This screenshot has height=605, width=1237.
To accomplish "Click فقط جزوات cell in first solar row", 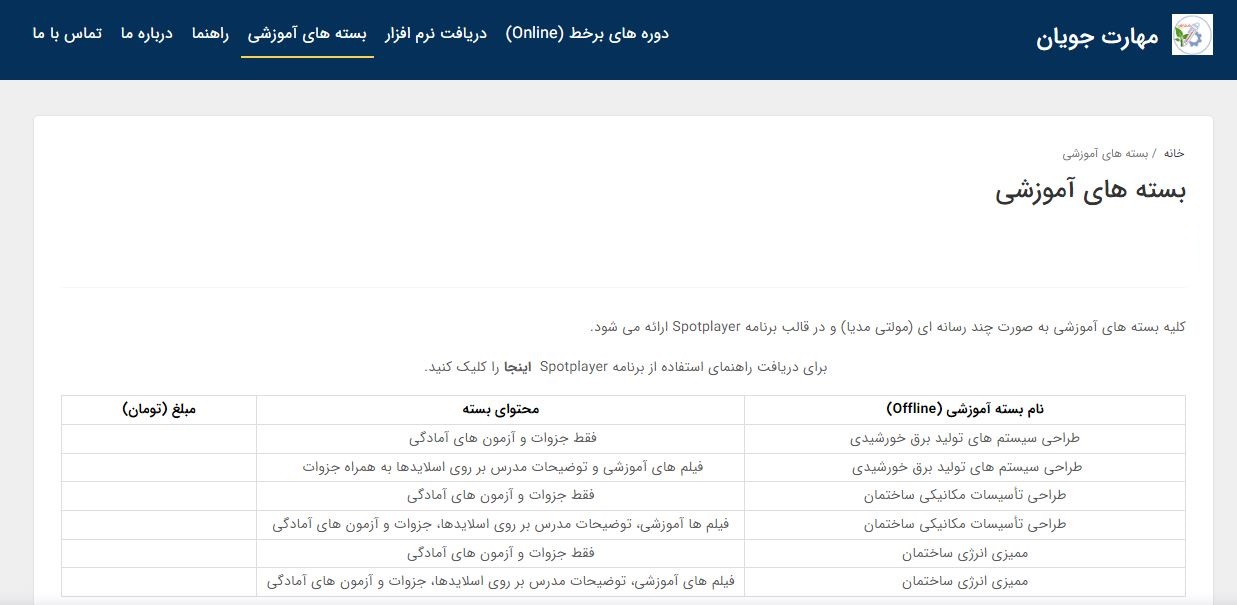I will [500, 438].
